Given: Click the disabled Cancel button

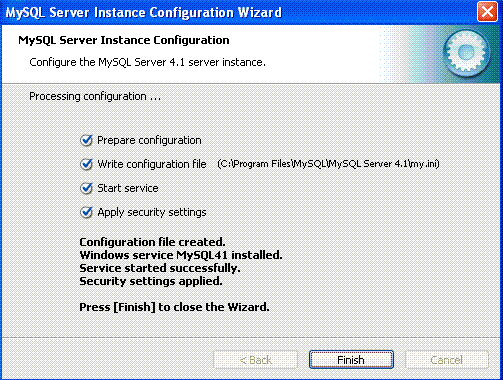Looking at the screenshot, I should tap(447, 360).
